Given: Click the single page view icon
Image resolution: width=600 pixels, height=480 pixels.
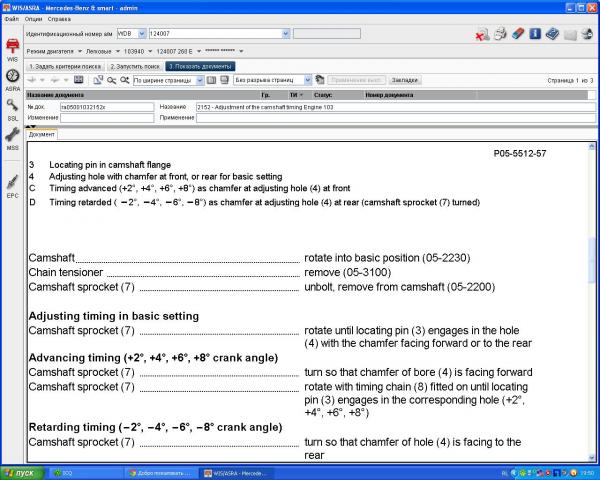Looking at the screenshot, I should click(x=211, y=80).
